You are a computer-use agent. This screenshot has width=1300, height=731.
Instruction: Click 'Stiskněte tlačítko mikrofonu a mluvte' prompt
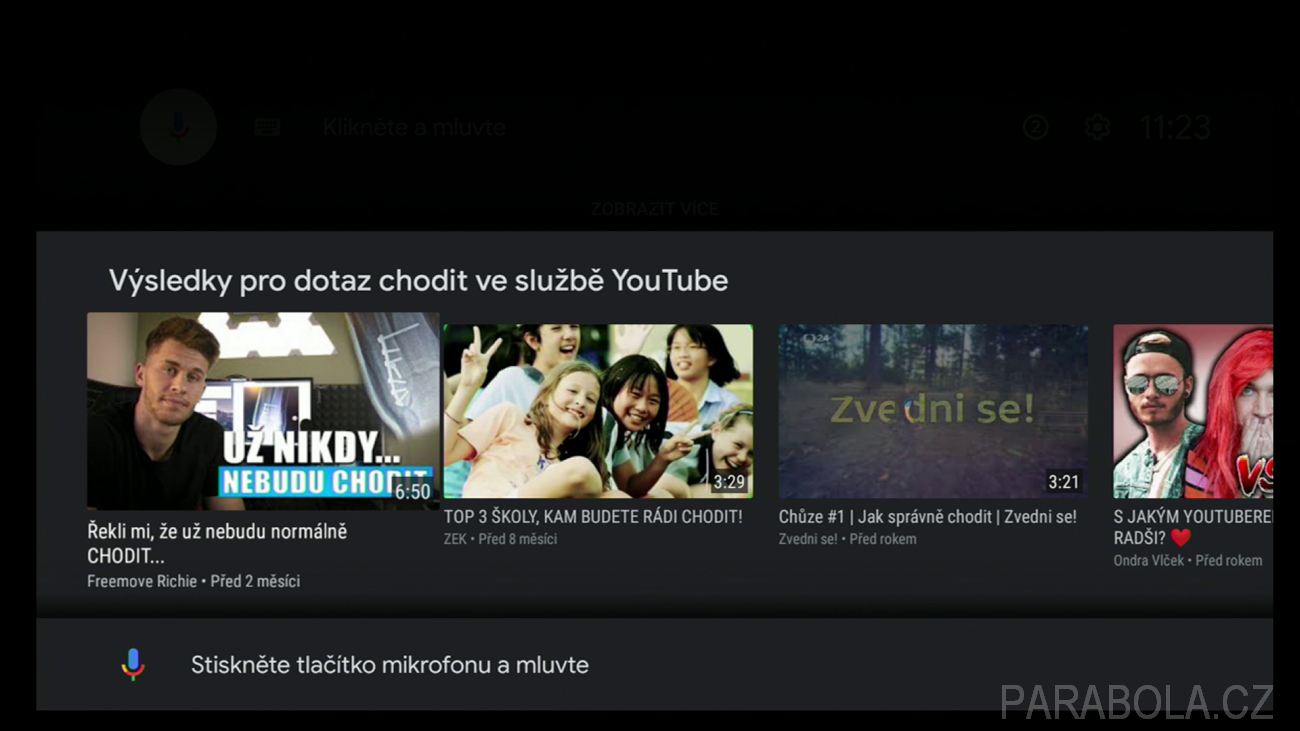click(390, 665)
